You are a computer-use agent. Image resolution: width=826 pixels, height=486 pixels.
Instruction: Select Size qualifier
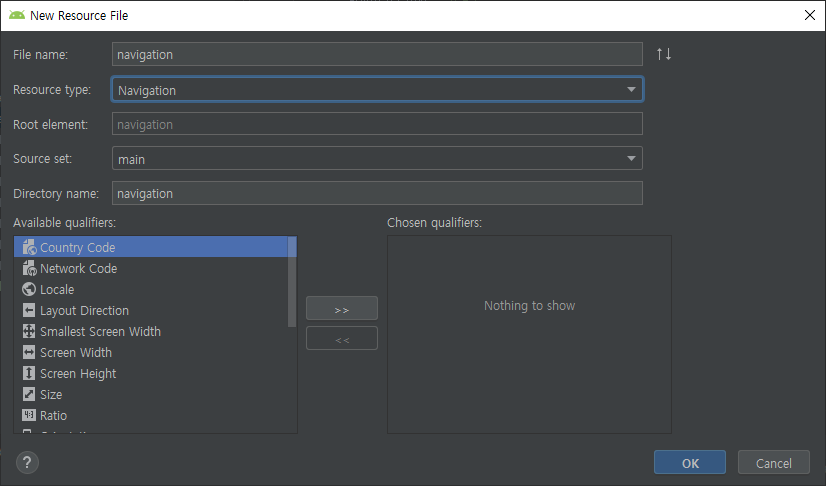tap(151, 394)
